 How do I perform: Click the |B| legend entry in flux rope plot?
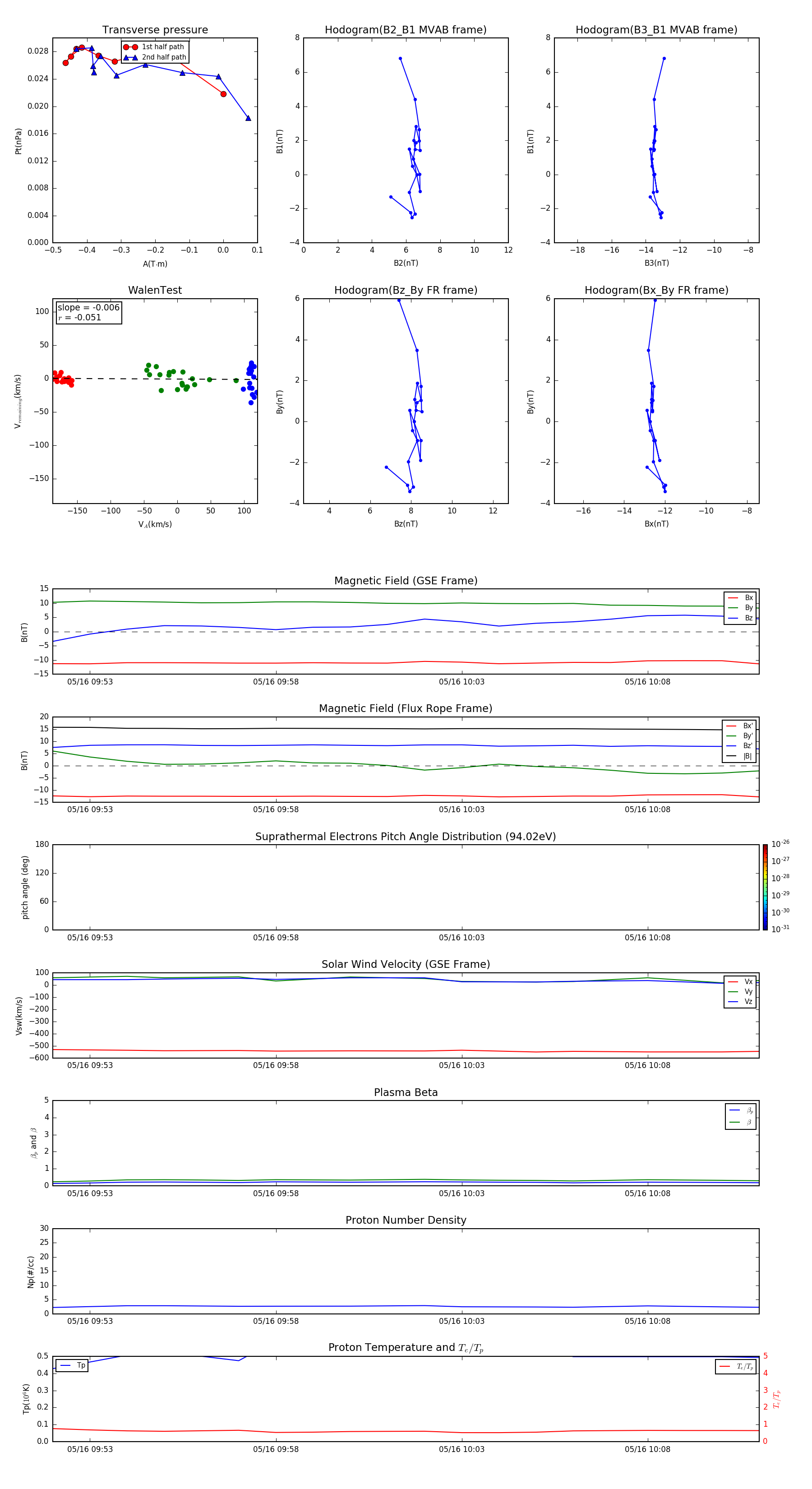[739, 756]
